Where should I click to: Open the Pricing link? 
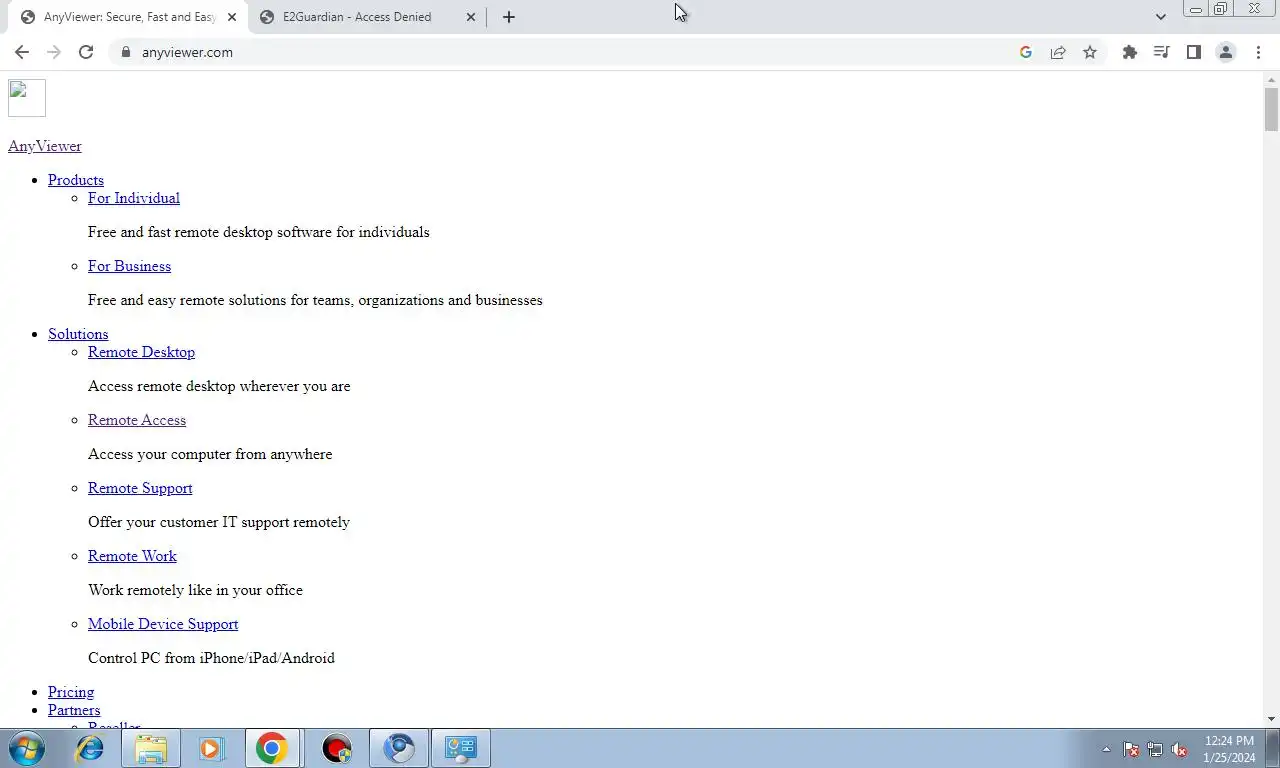[x=71, y=692]
